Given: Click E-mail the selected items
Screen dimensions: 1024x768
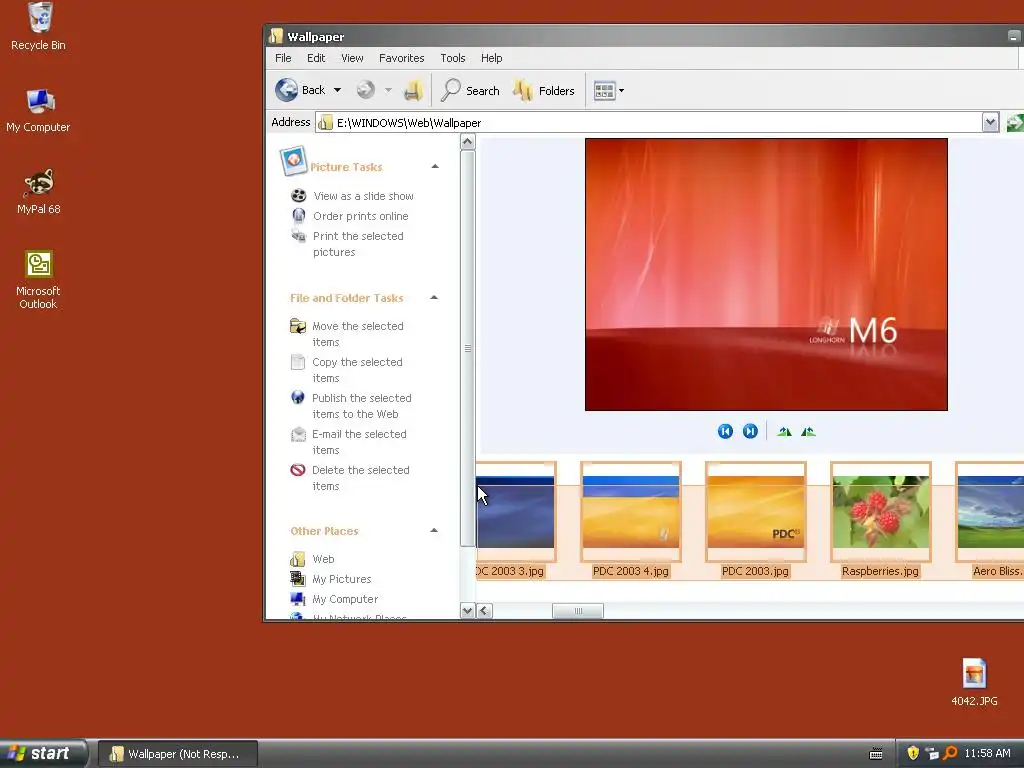Looking at the screenshot, I should [359, 441].
